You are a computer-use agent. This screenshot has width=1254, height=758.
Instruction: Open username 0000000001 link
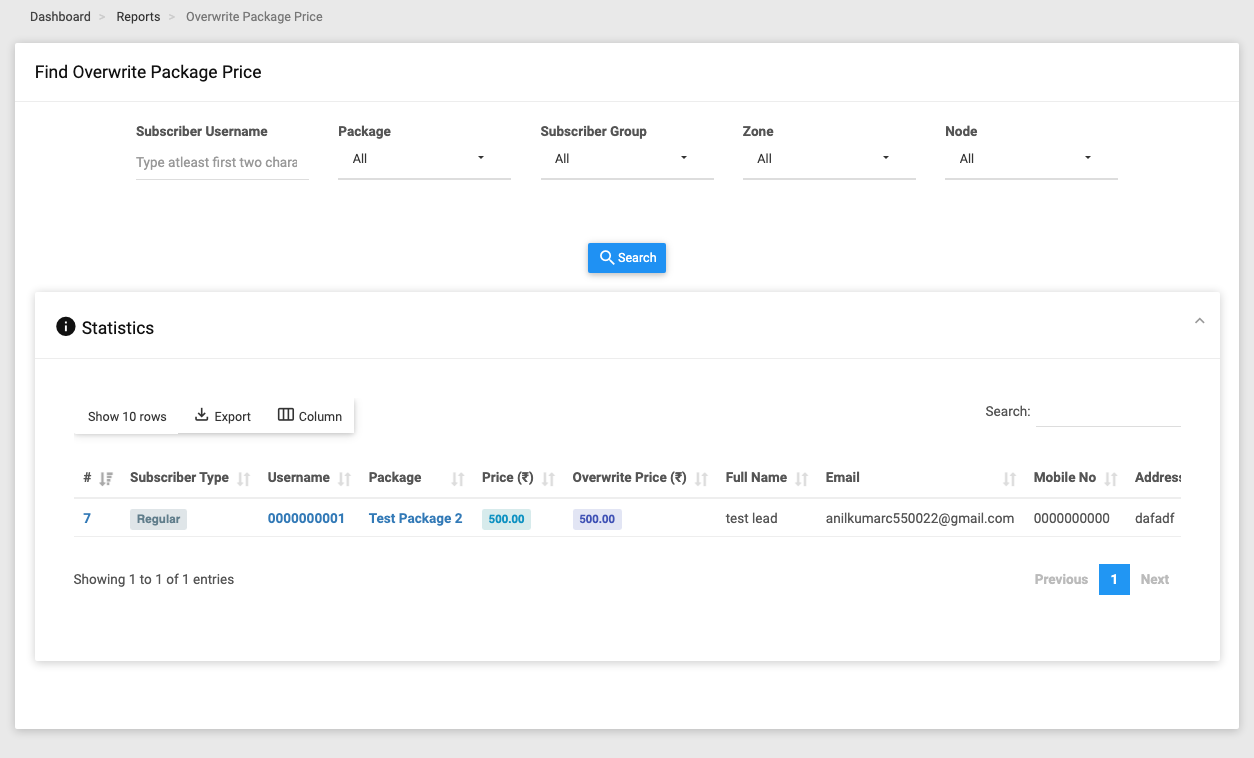306,518
